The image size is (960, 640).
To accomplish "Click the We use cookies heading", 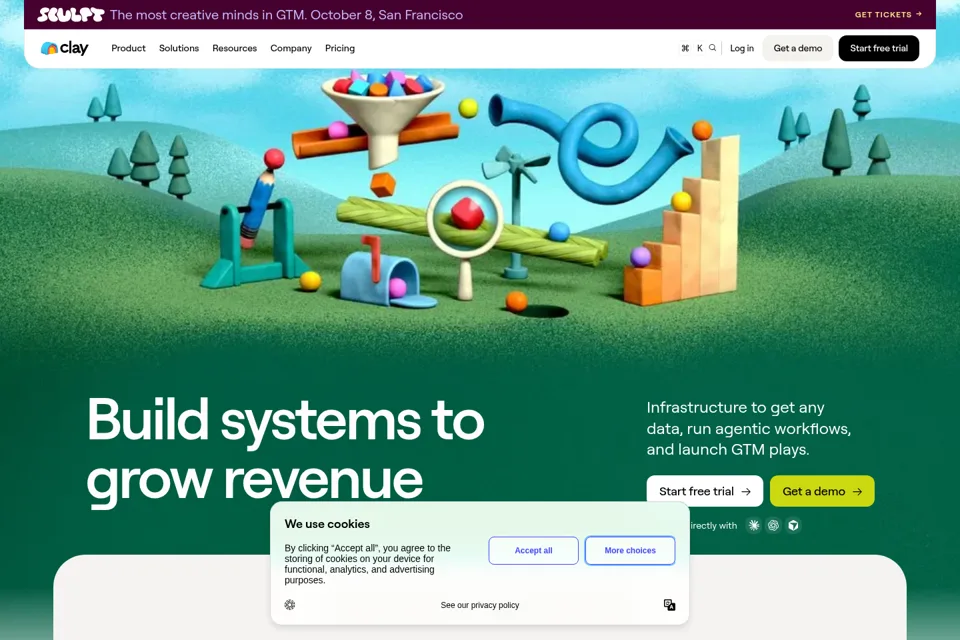I will tap(327, 524).
